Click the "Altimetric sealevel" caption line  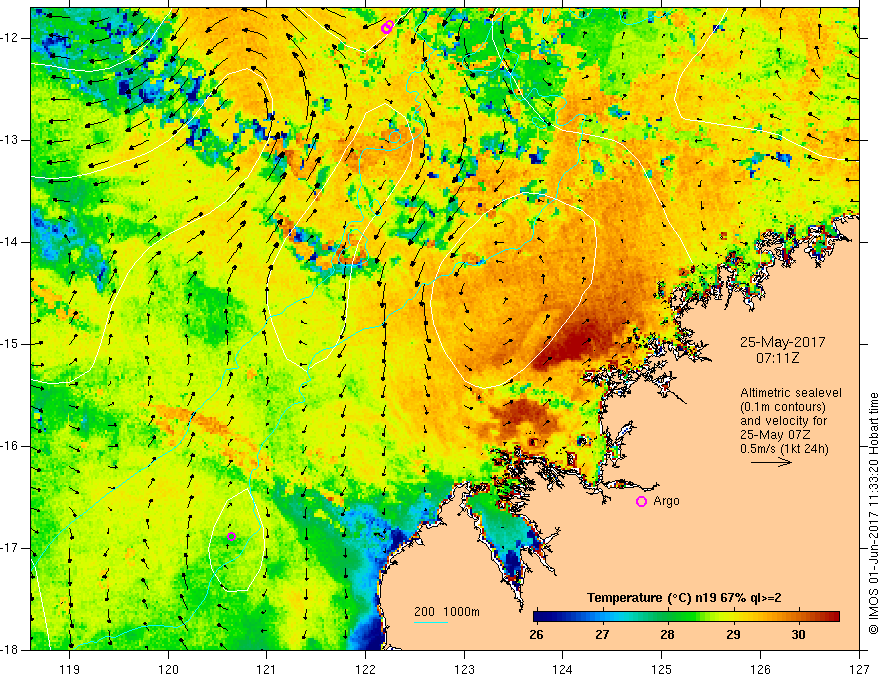coord(791,393)
